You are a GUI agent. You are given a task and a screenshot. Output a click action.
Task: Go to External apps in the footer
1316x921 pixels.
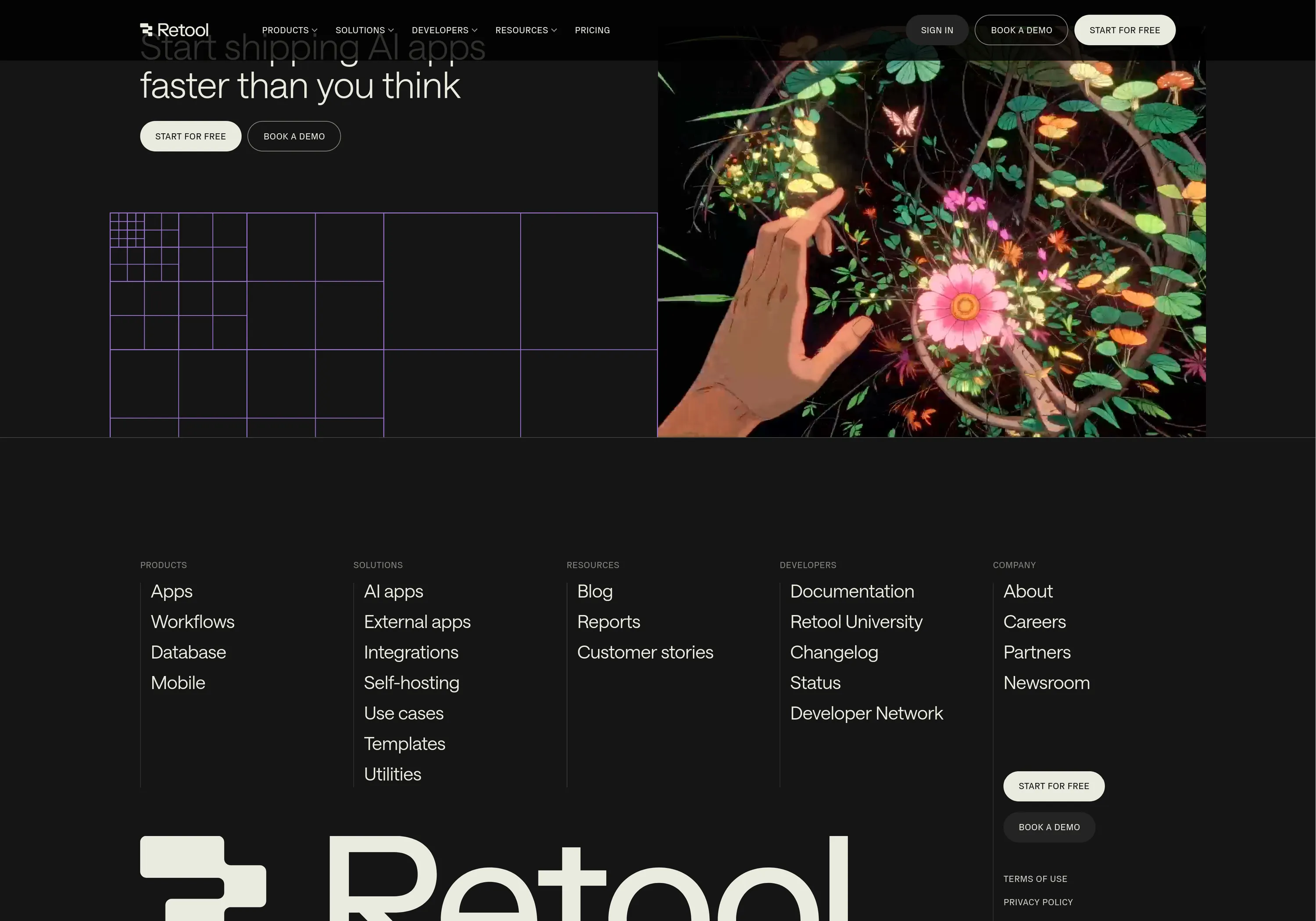click(417, 622)
